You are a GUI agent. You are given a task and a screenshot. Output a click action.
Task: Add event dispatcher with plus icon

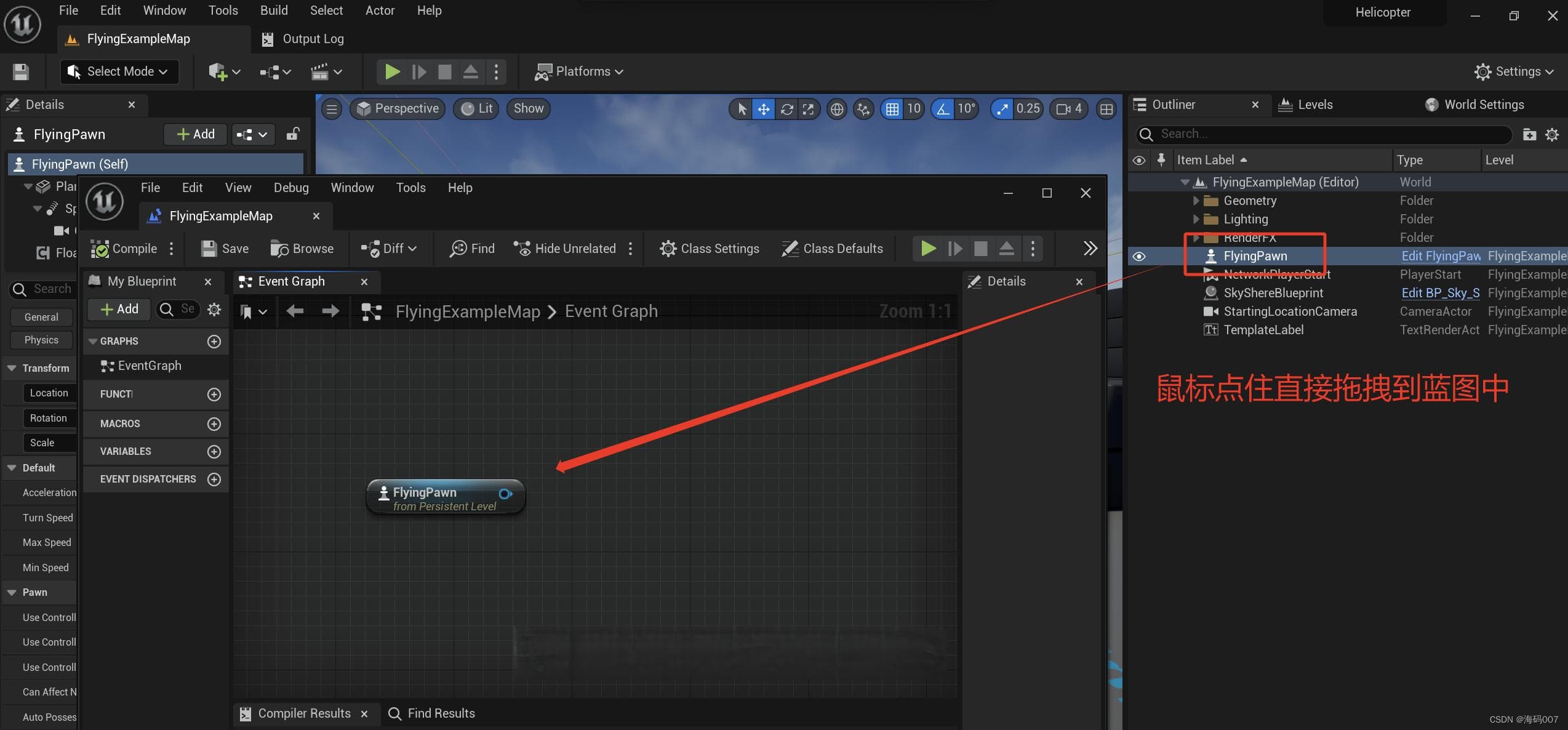[214, 479]
